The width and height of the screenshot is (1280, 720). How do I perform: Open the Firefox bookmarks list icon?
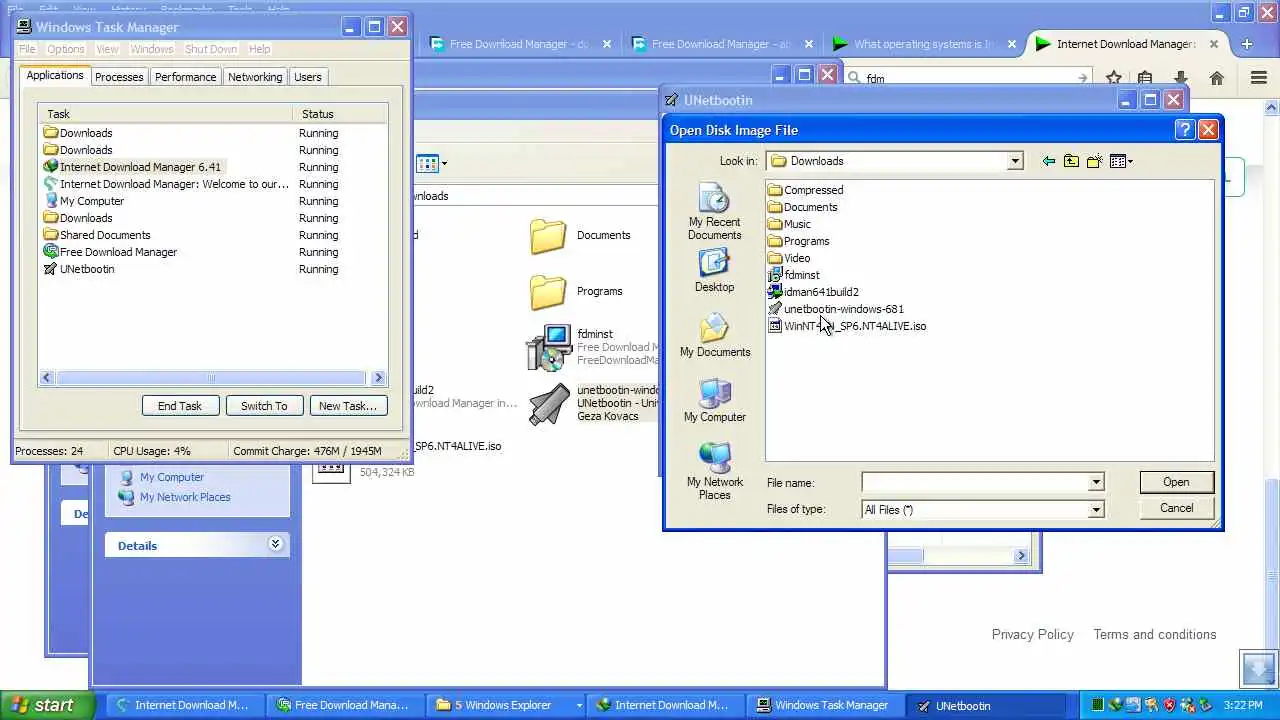click(x=1146, y=78)
